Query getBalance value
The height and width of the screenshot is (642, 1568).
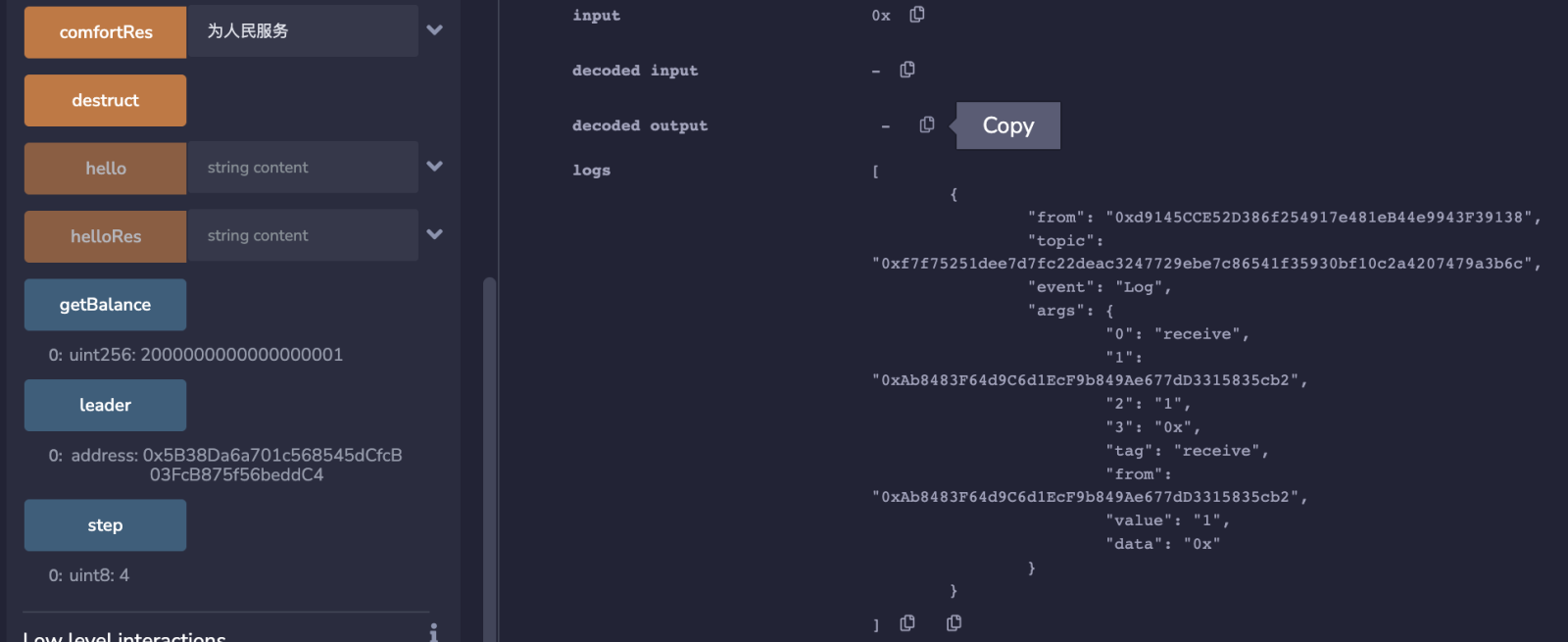(105, 304)
